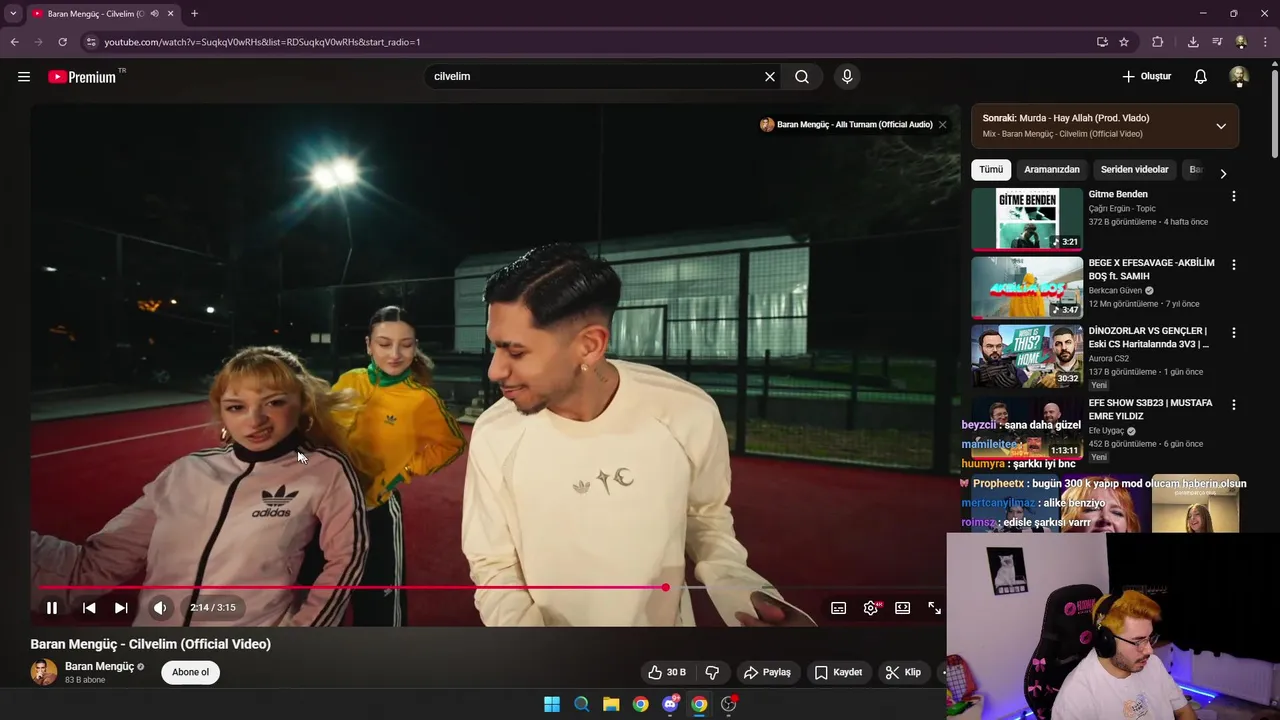Reload the page
The width and height of the screenshot is (1280, 720).
coord(62,42)
